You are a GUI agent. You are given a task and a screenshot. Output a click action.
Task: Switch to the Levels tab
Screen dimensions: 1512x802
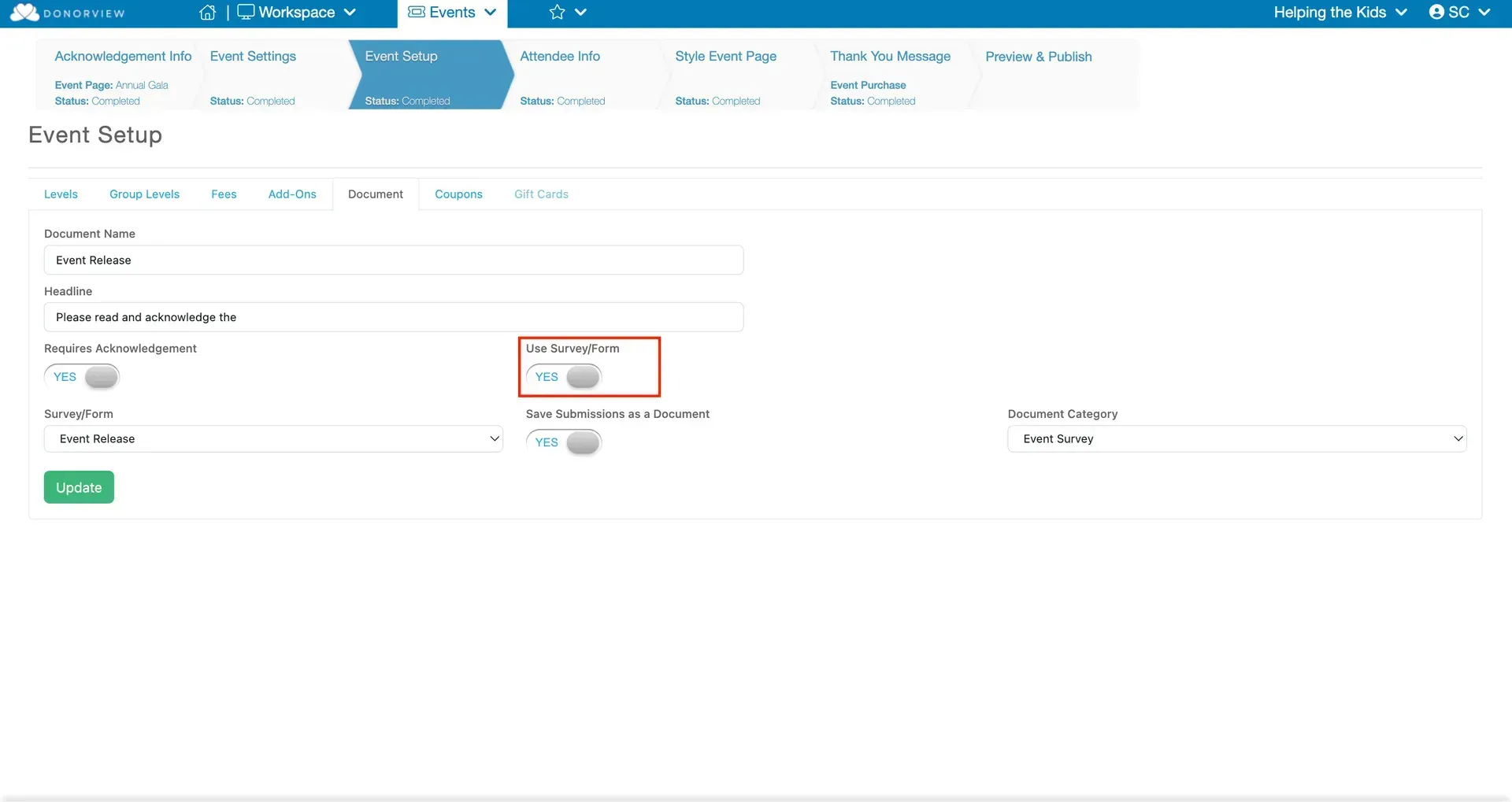[x=61, y=194]
